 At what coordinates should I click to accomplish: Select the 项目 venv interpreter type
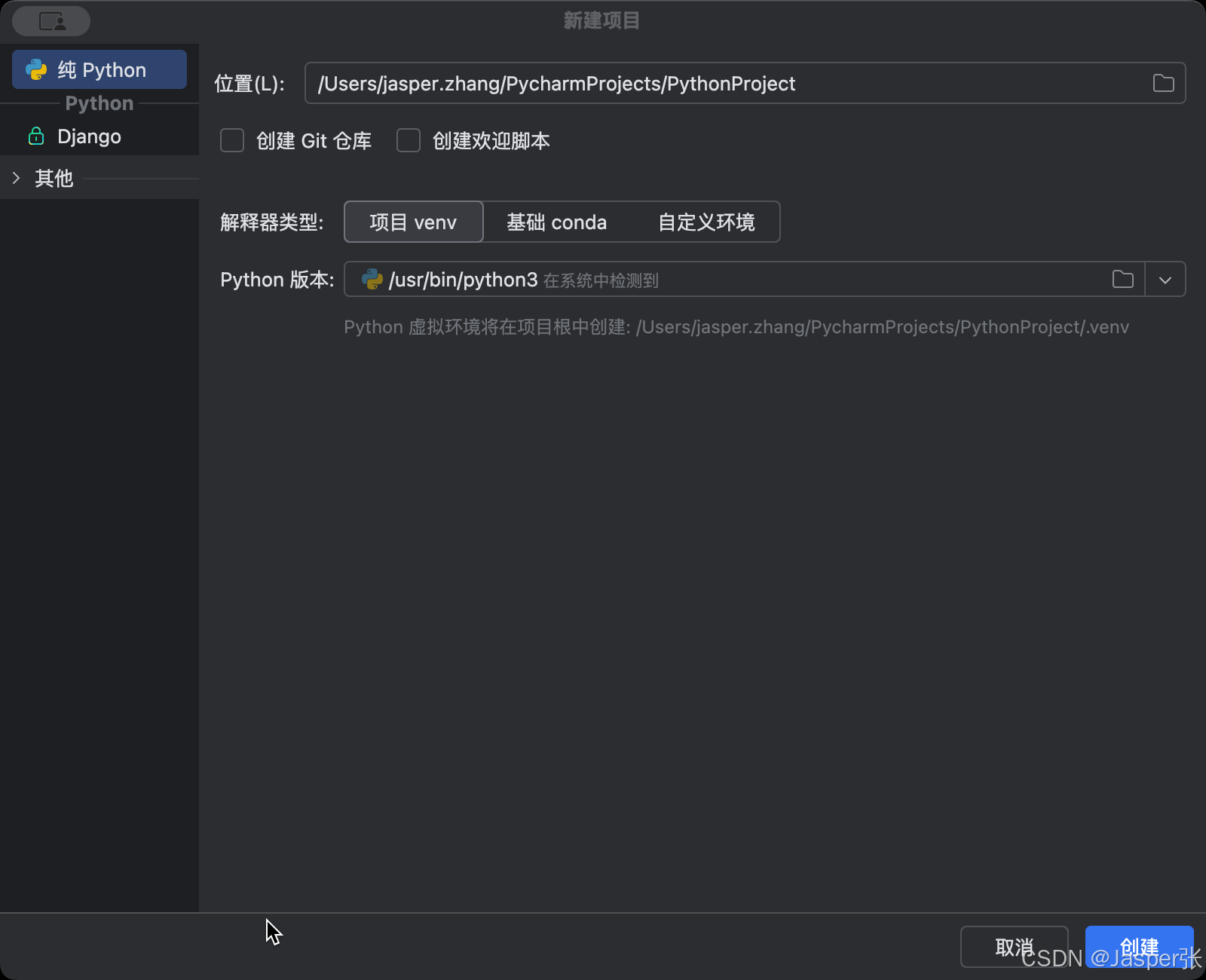[413, 222]
